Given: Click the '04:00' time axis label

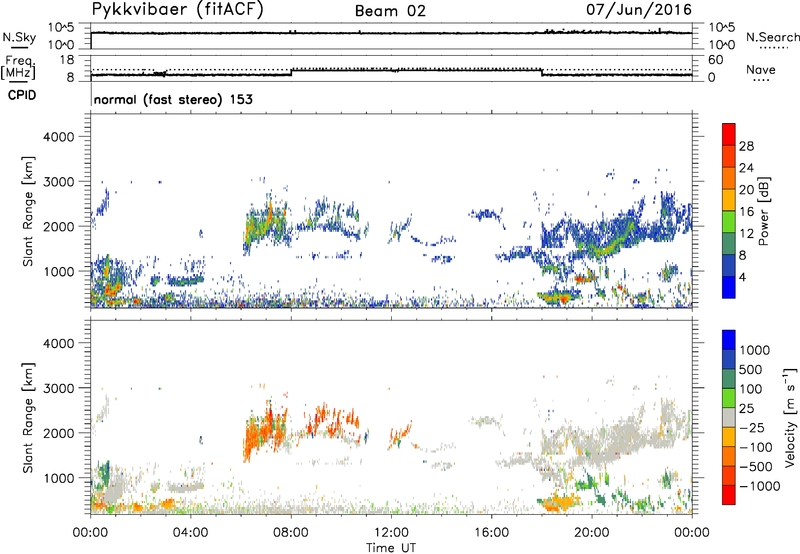Looking at the screenshot, I should [x=191, y=533].
